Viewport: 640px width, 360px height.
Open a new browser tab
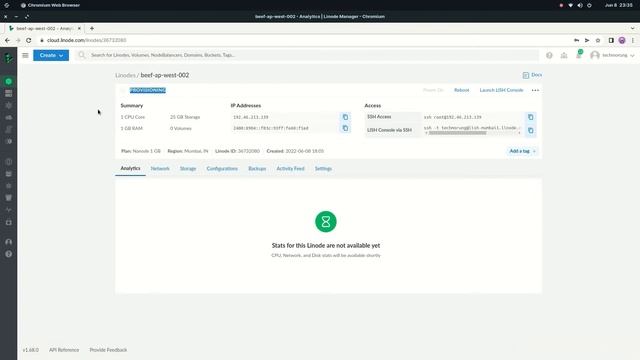(92, 29)
